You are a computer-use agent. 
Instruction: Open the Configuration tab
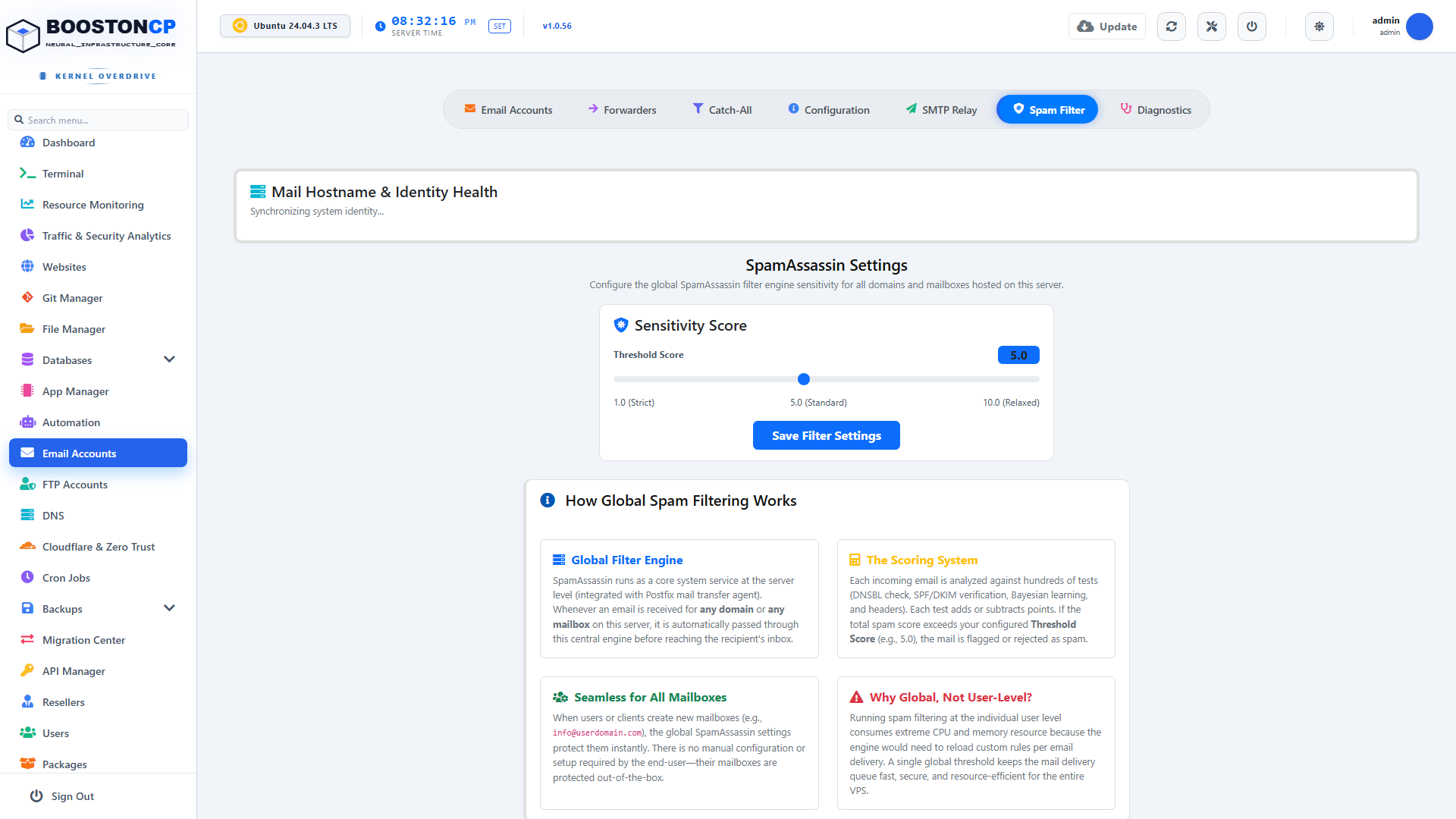pyautogui.click(x=829, y=110)
